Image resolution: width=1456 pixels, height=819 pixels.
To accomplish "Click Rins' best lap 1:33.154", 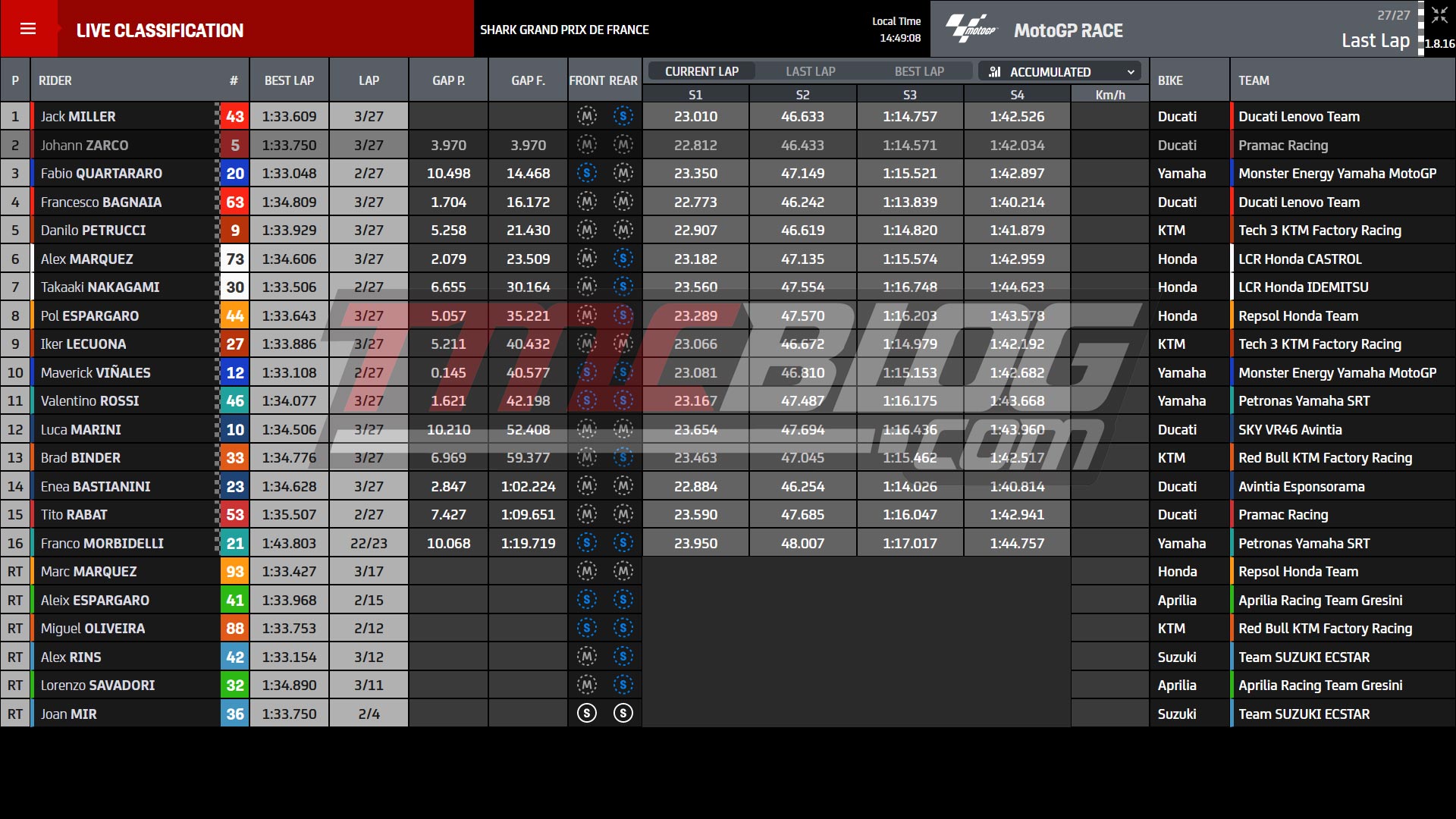I will [x=289, y=657].
